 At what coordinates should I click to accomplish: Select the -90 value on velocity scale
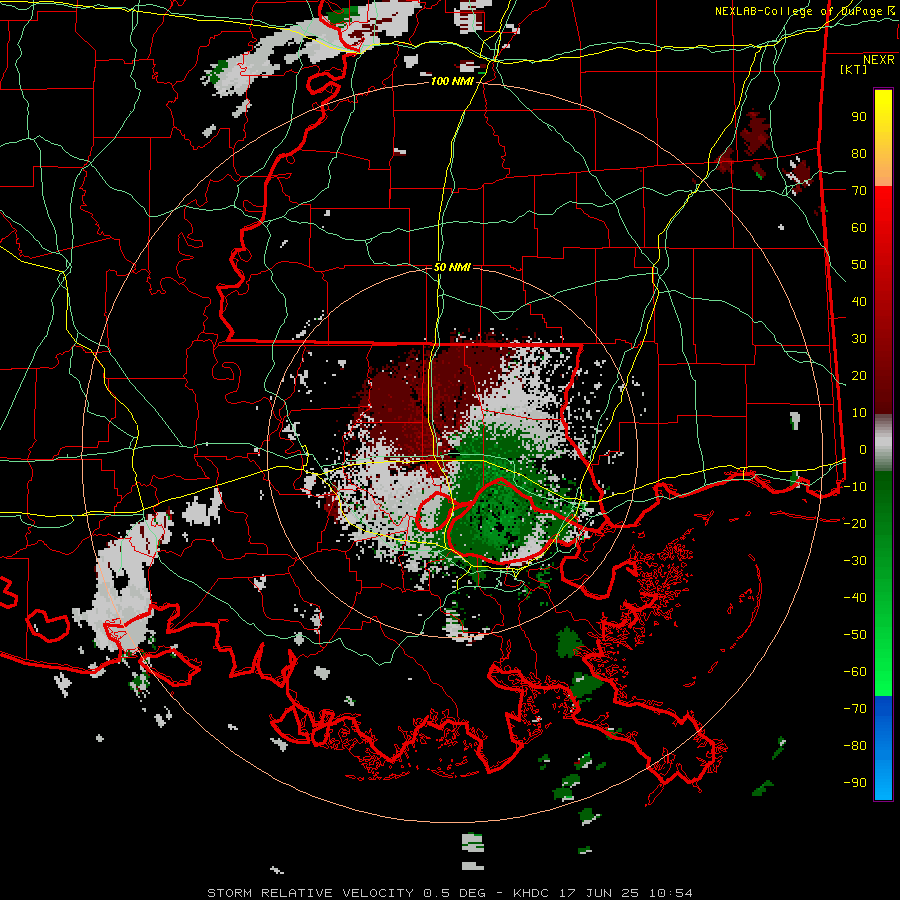[855, 783]
